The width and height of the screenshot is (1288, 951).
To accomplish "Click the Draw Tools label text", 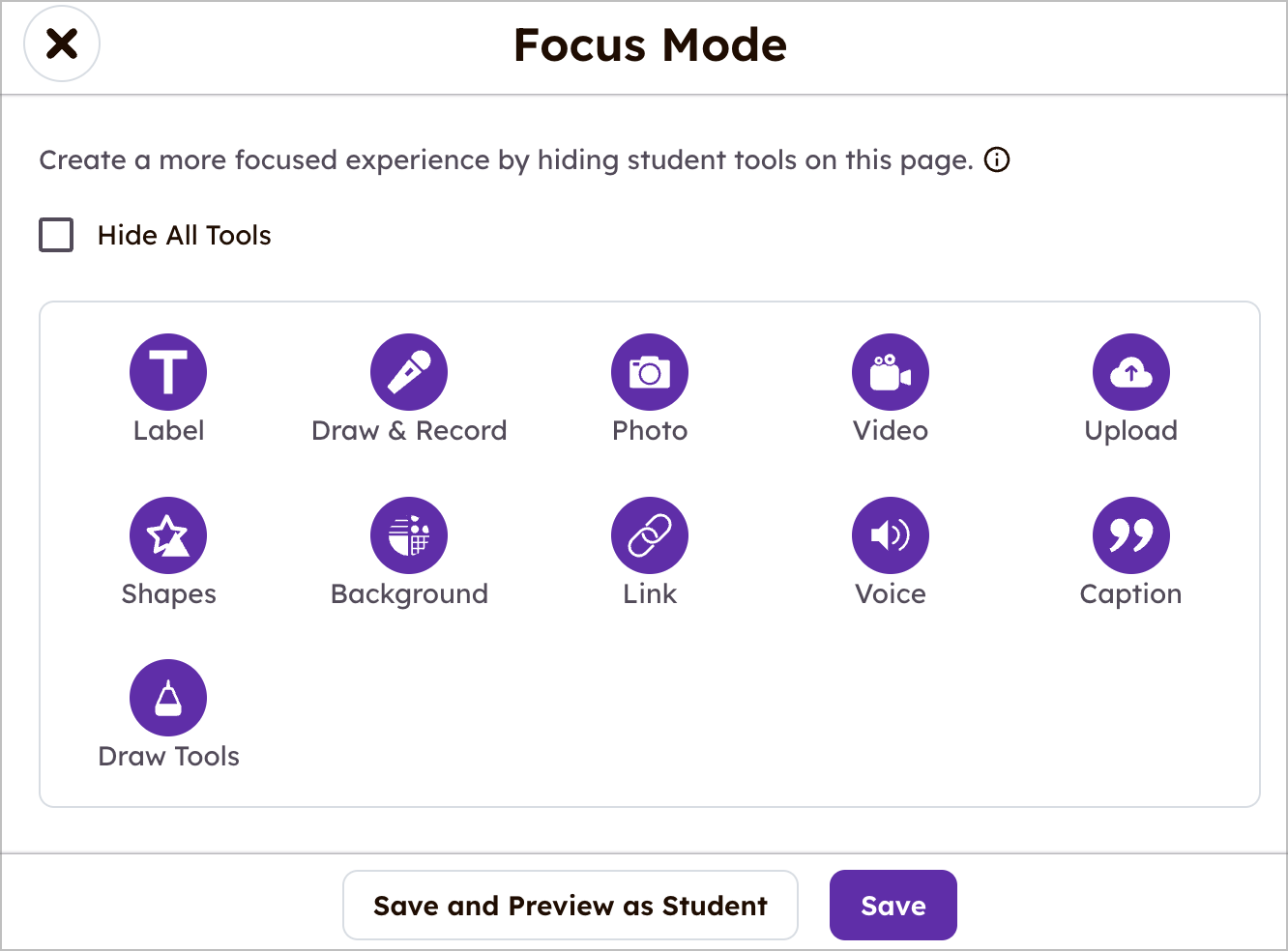I will pos(168,757).
